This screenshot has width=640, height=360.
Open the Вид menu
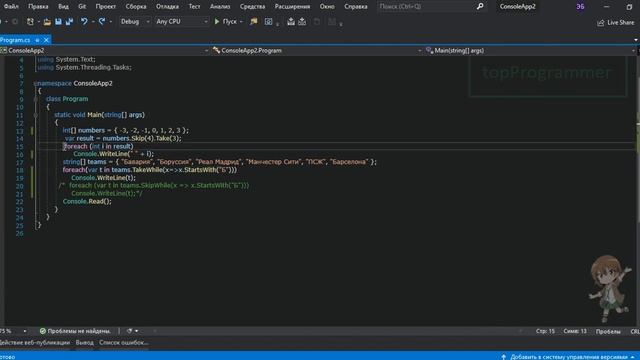click(x=63, y=7)
